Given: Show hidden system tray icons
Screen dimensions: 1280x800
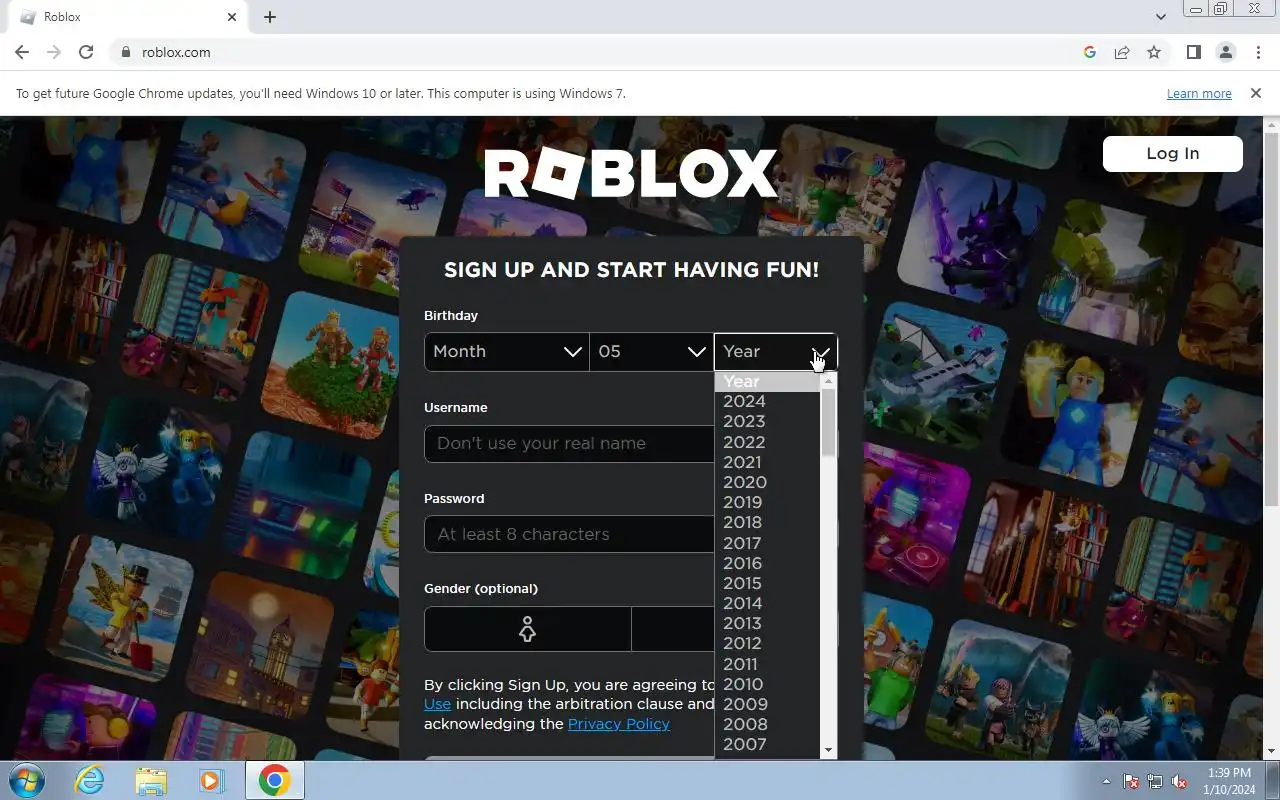Looking at the screenshot, I should tap(1106, 781).
